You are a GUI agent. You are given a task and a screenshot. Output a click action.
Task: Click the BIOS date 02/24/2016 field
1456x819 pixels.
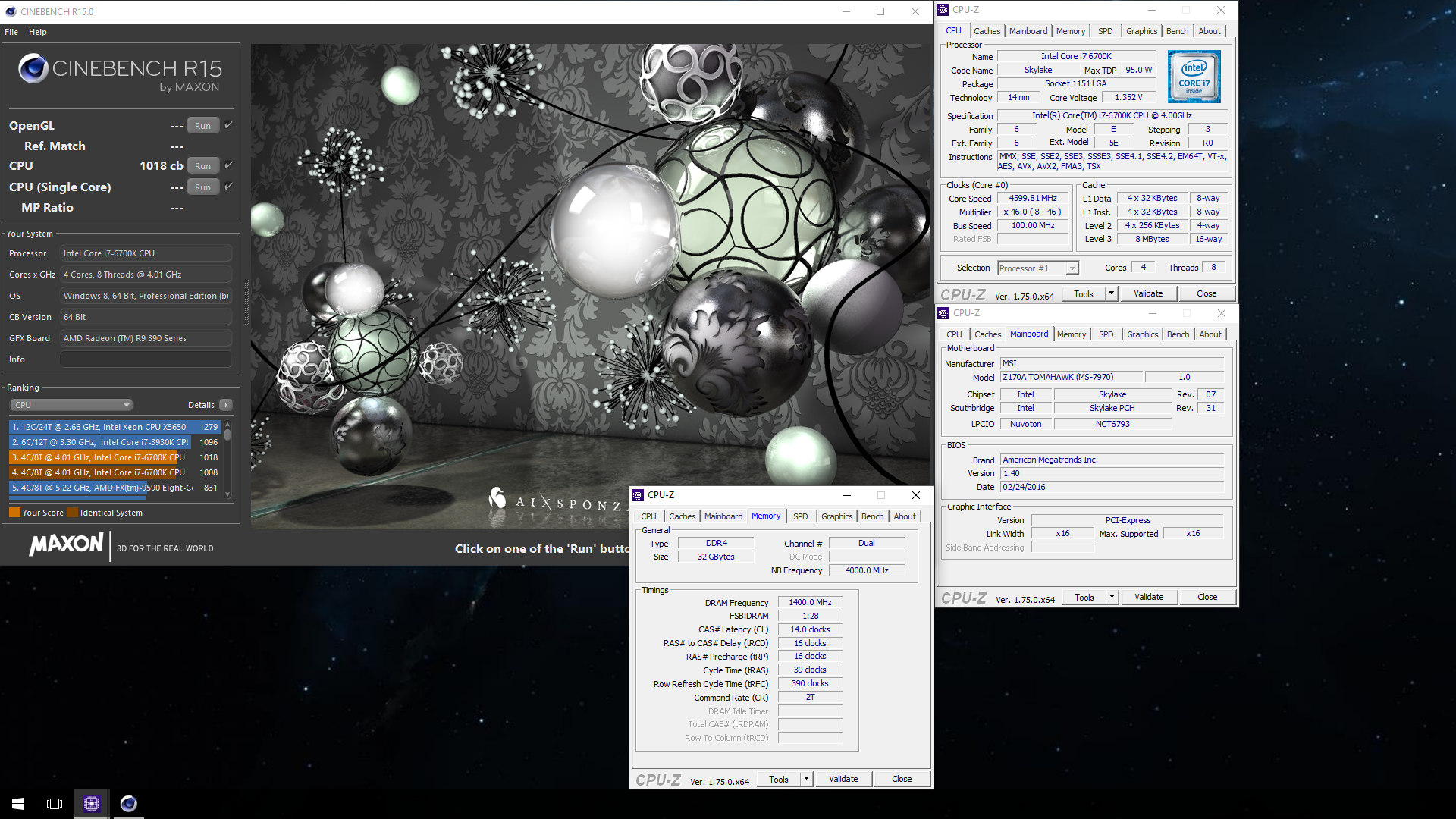tap(1112, 487)
